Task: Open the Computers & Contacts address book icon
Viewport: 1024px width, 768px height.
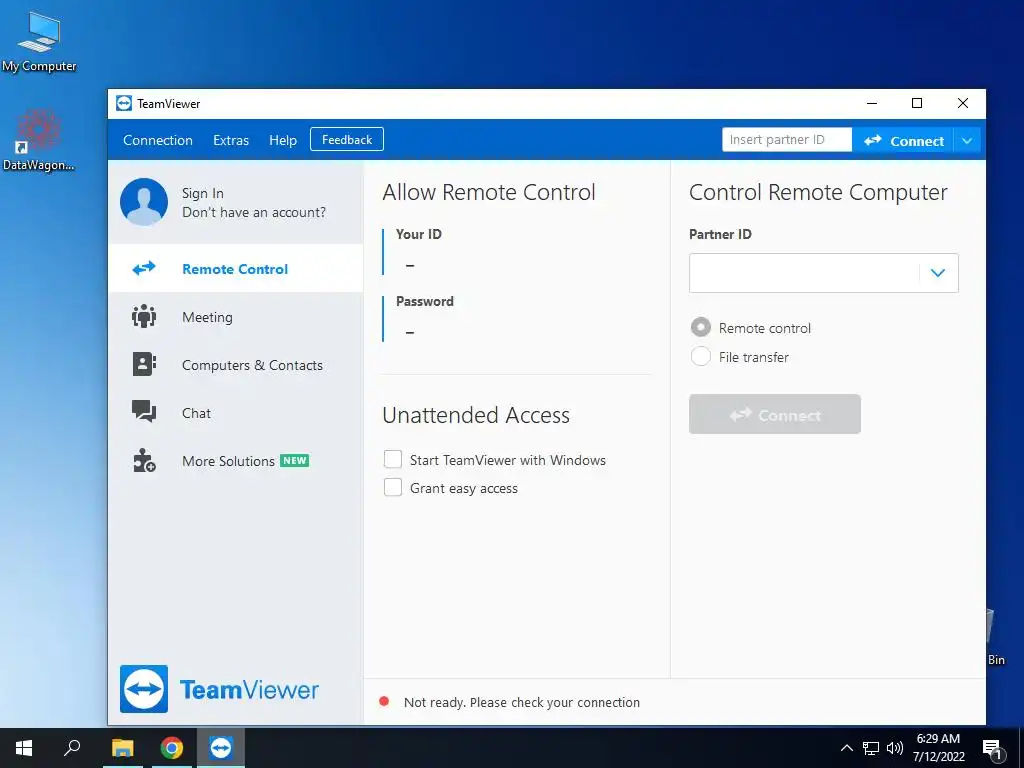Action: click(144, 364)
